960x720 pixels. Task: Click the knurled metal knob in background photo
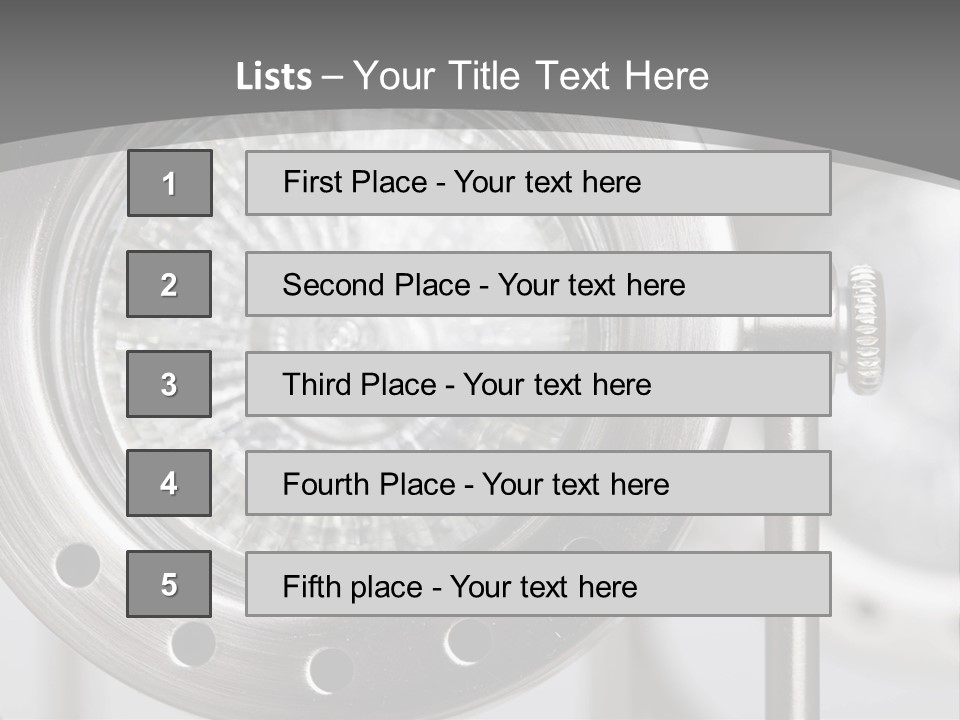pos(862,330)
